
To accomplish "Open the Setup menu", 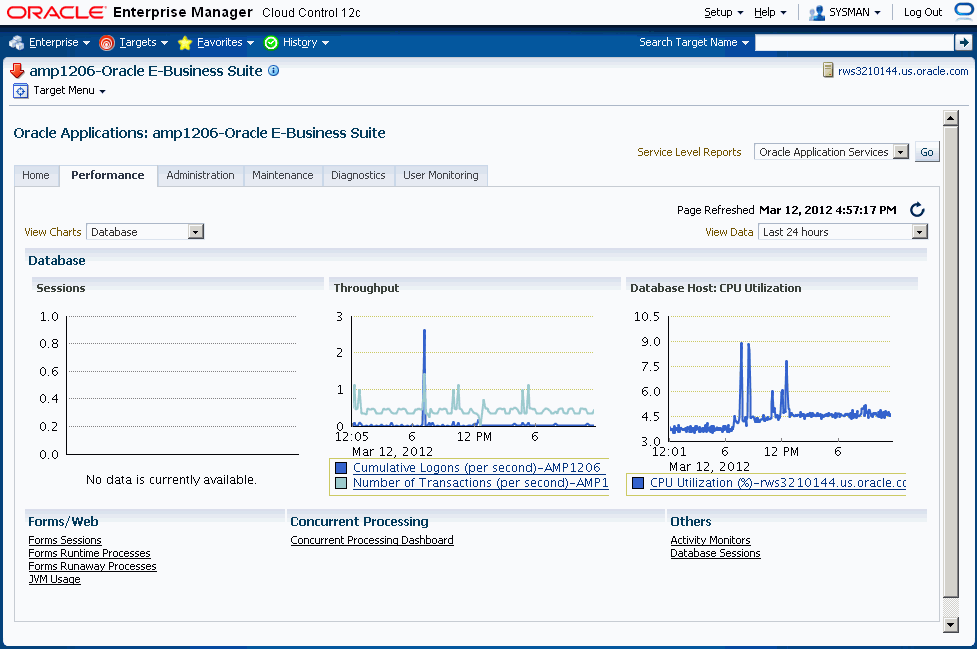I will click(x=723, y=12).
